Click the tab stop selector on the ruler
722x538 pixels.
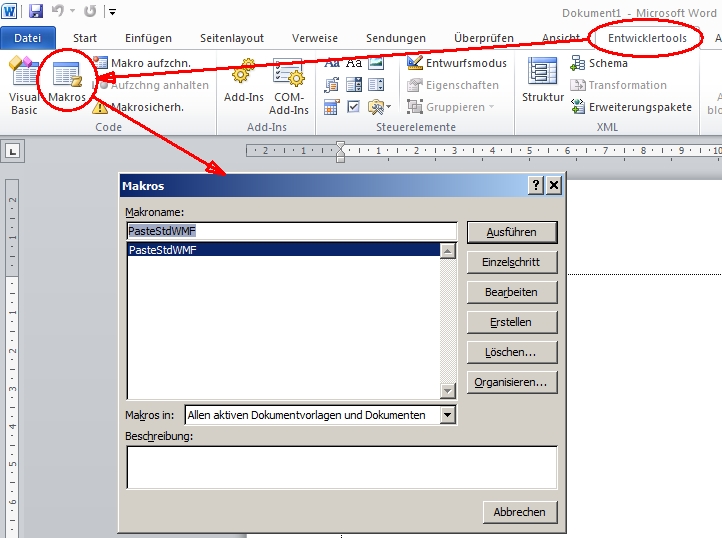coord(12,151)
